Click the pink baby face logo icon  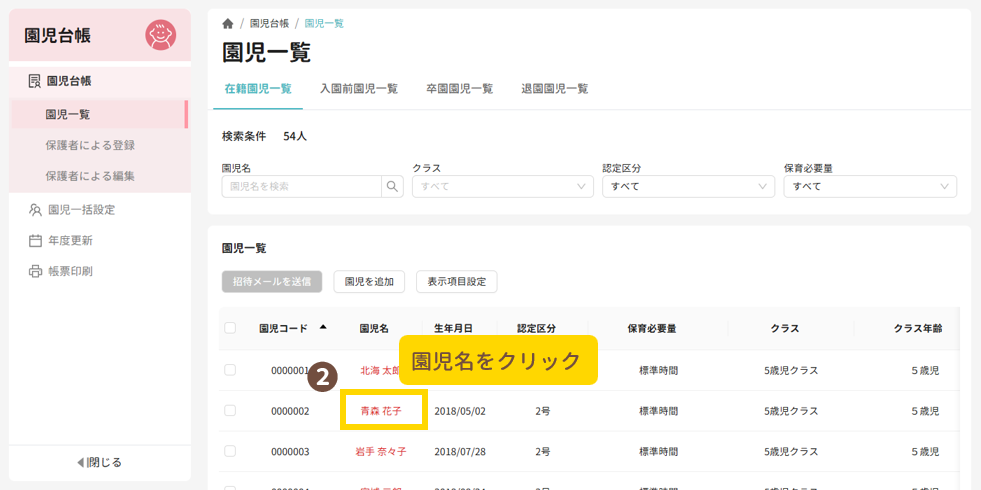pyautogui.click(x=160, y=35)
